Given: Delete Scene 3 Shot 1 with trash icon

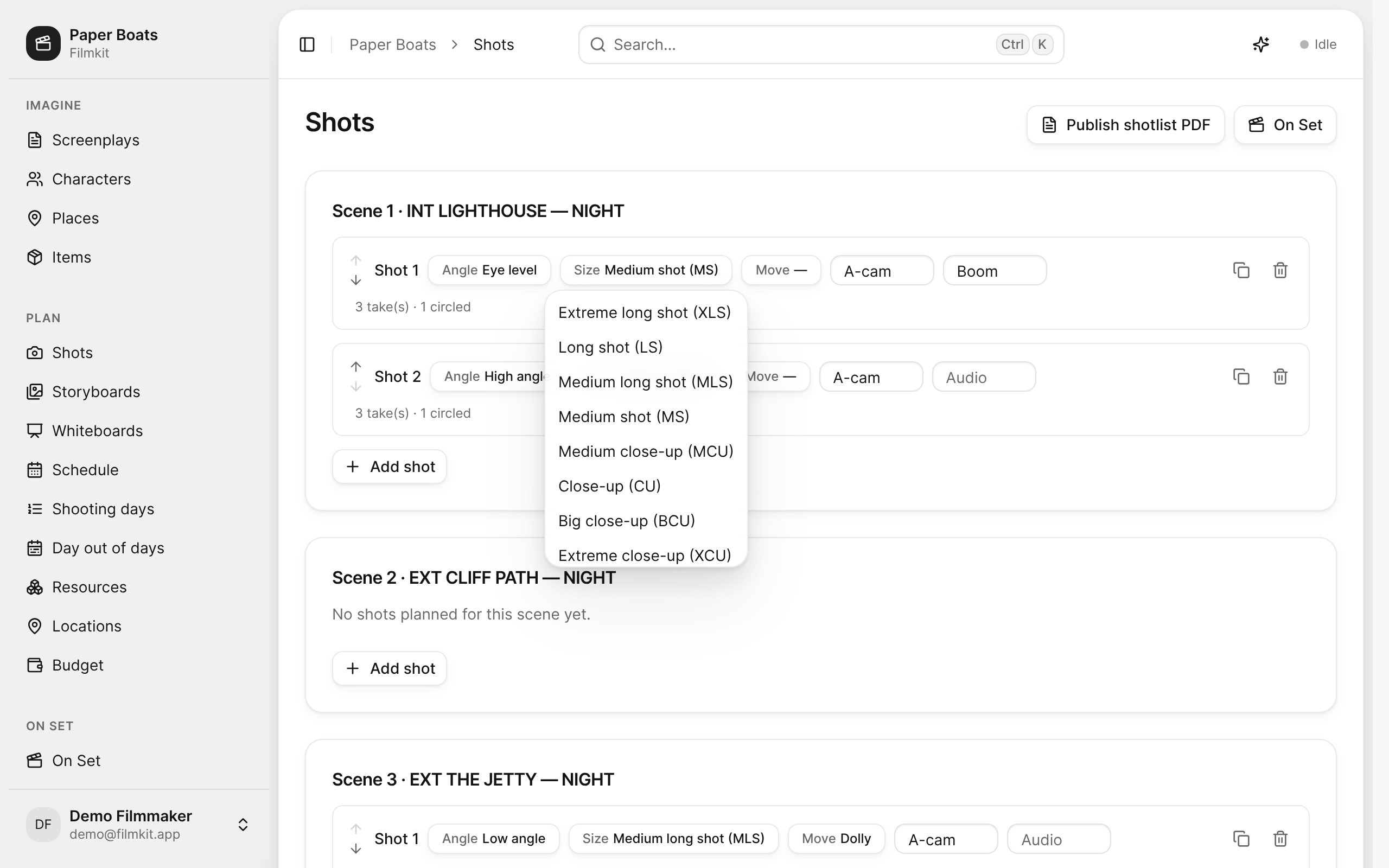Looking at the screenshot, I should 1280,839.
